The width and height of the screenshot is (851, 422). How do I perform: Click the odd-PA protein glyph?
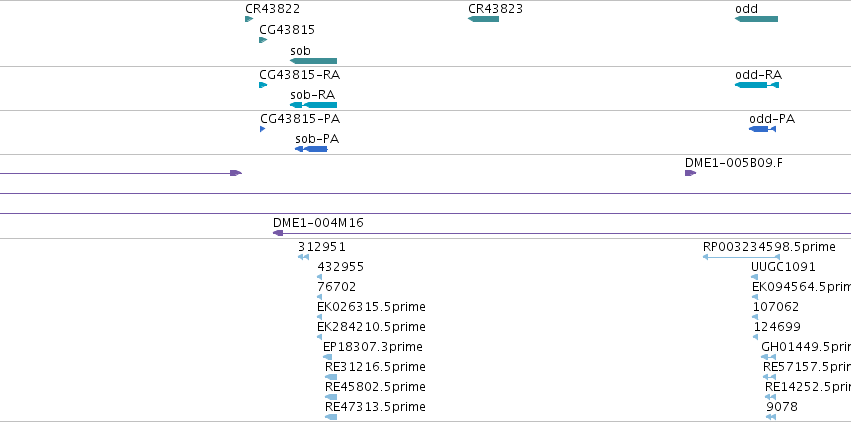(763, 129)
